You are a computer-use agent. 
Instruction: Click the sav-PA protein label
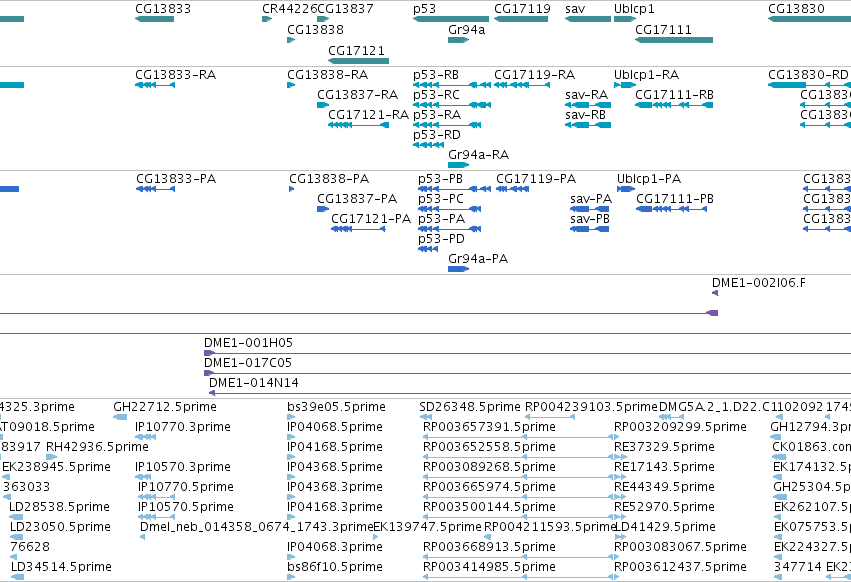(x=591, y=199)
